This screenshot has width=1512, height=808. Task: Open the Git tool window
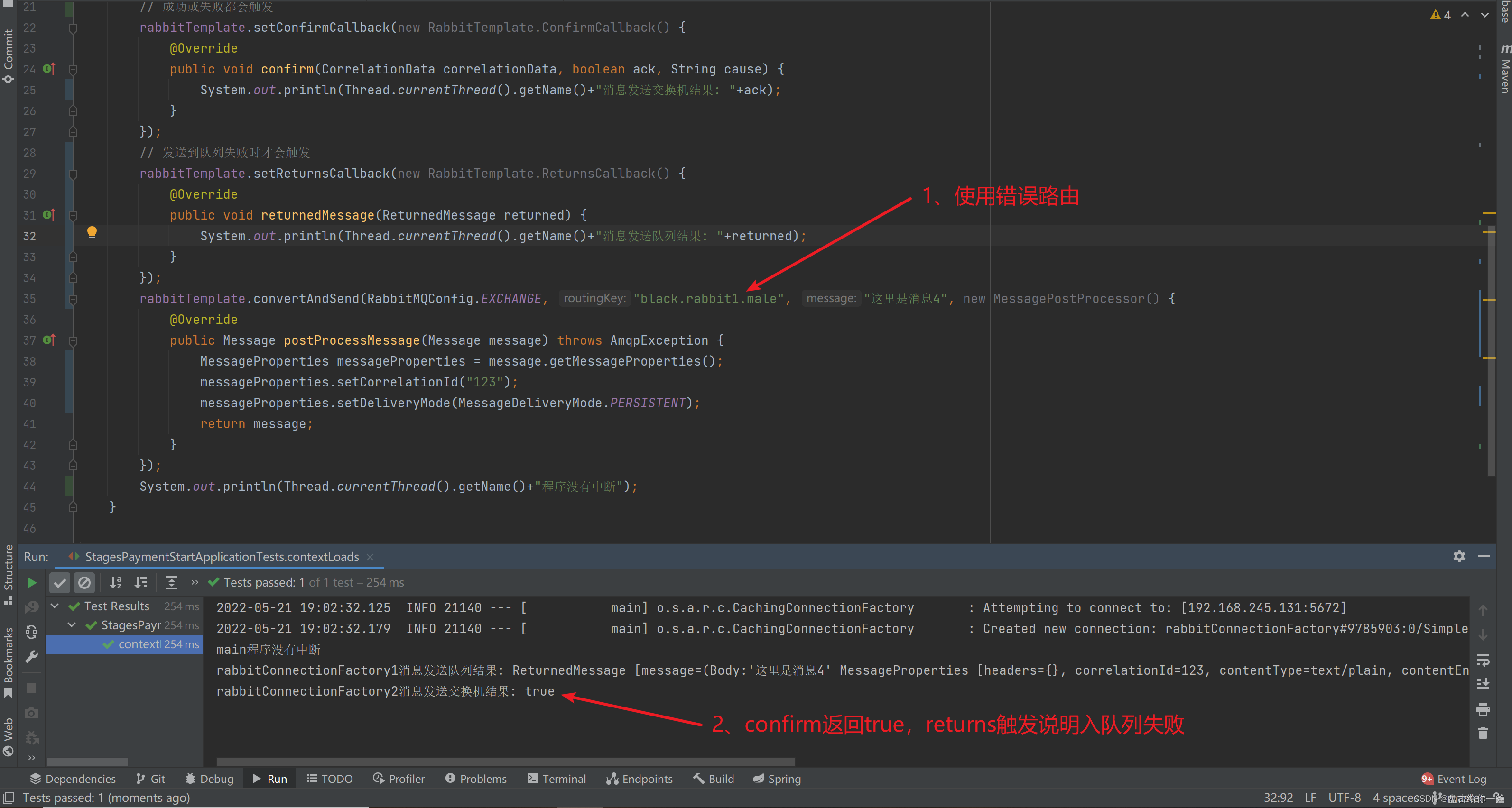[150, 779]
